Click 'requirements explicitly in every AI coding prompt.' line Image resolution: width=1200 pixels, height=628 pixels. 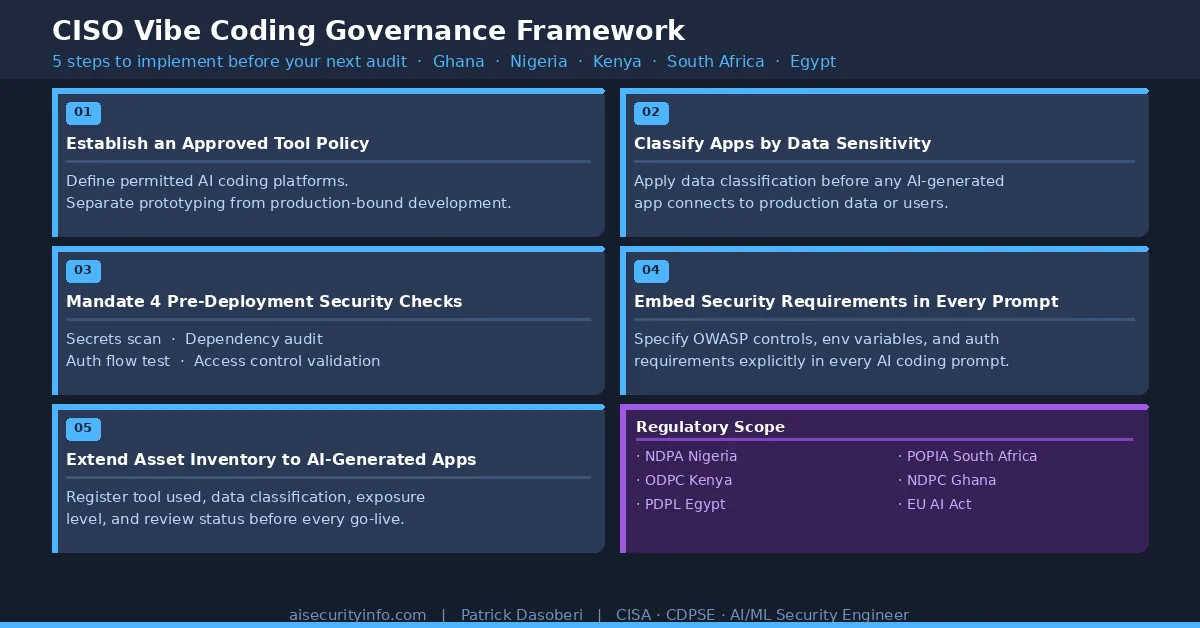[x=822, y=361]
